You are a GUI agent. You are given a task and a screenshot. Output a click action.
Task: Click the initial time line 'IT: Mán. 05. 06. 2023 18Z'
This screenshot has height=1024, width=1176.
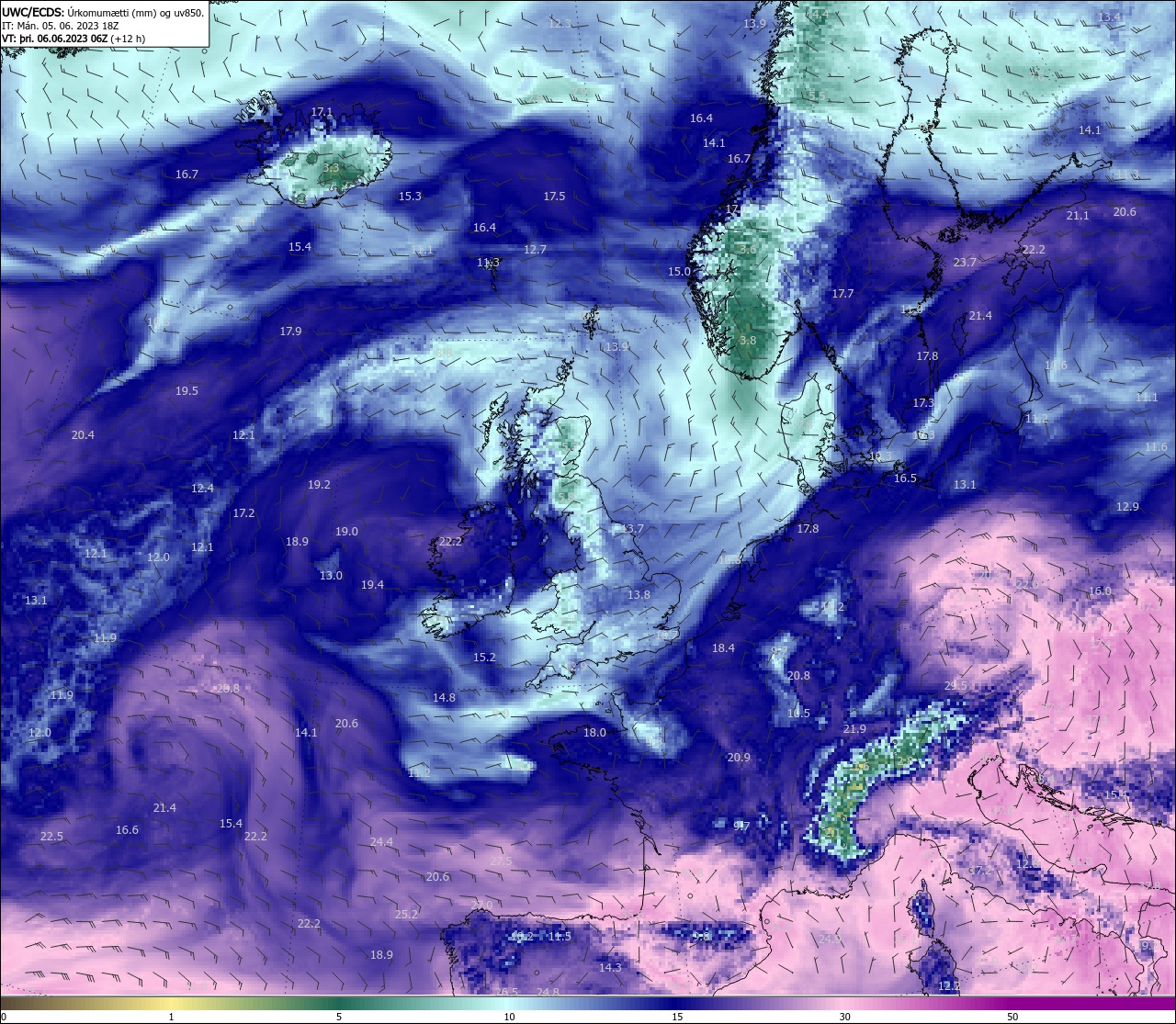coord(60,26)
